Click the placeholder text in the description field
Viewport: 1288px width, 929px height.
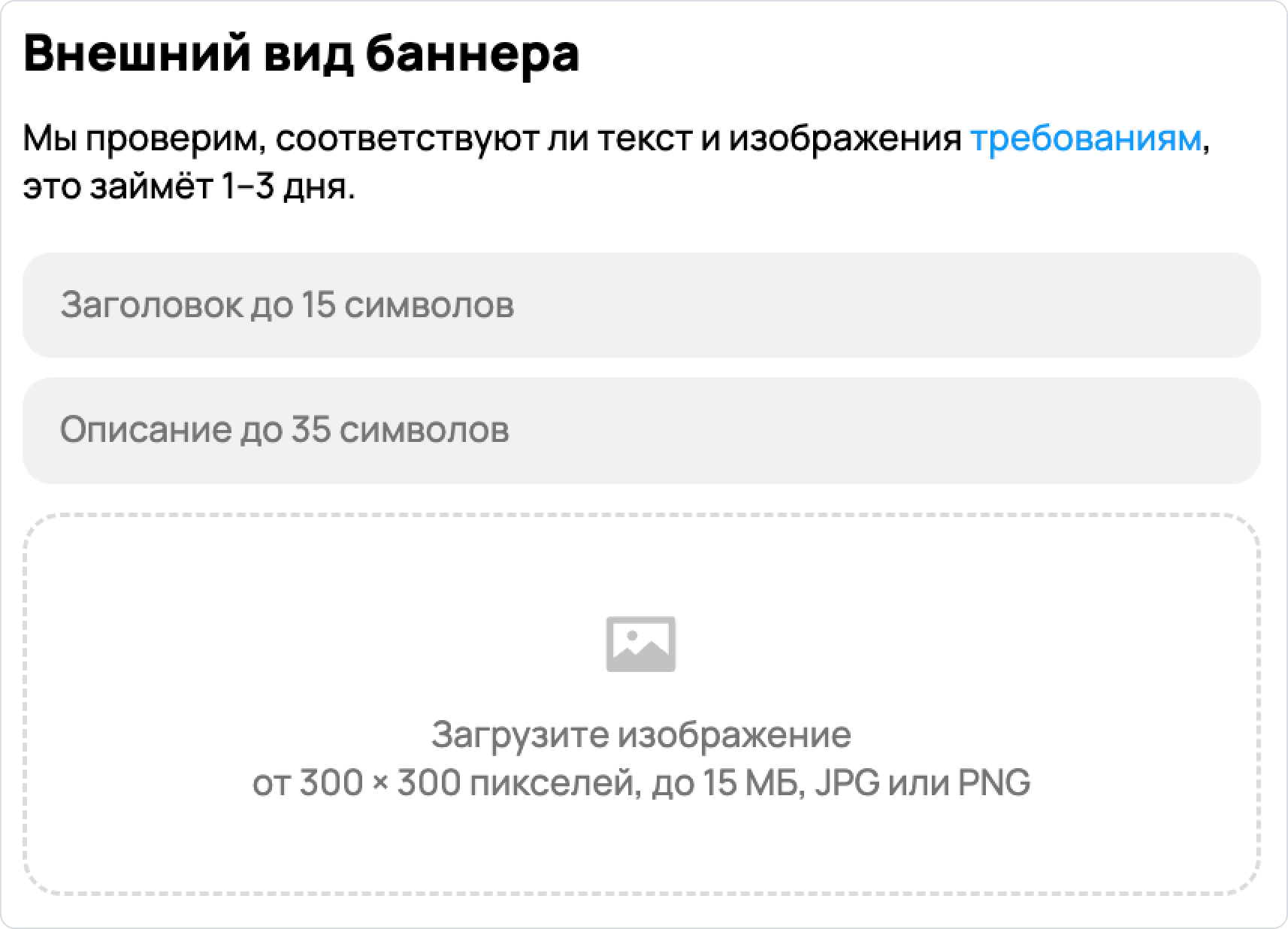(x=286, y=430)
